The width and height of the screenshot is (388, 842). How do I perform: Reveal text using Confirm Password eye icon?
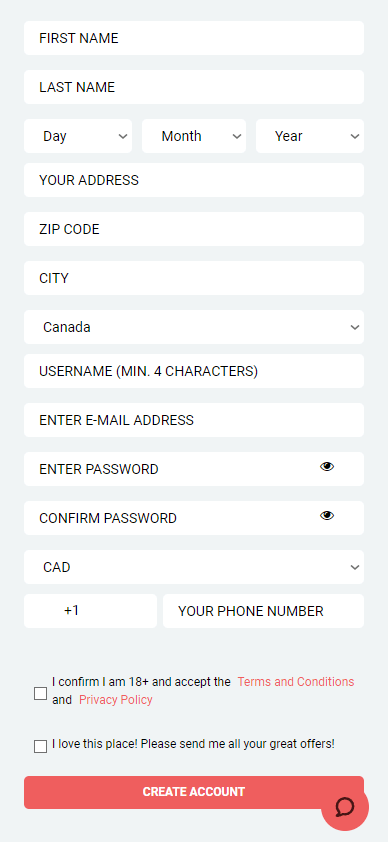pos(327,516)
